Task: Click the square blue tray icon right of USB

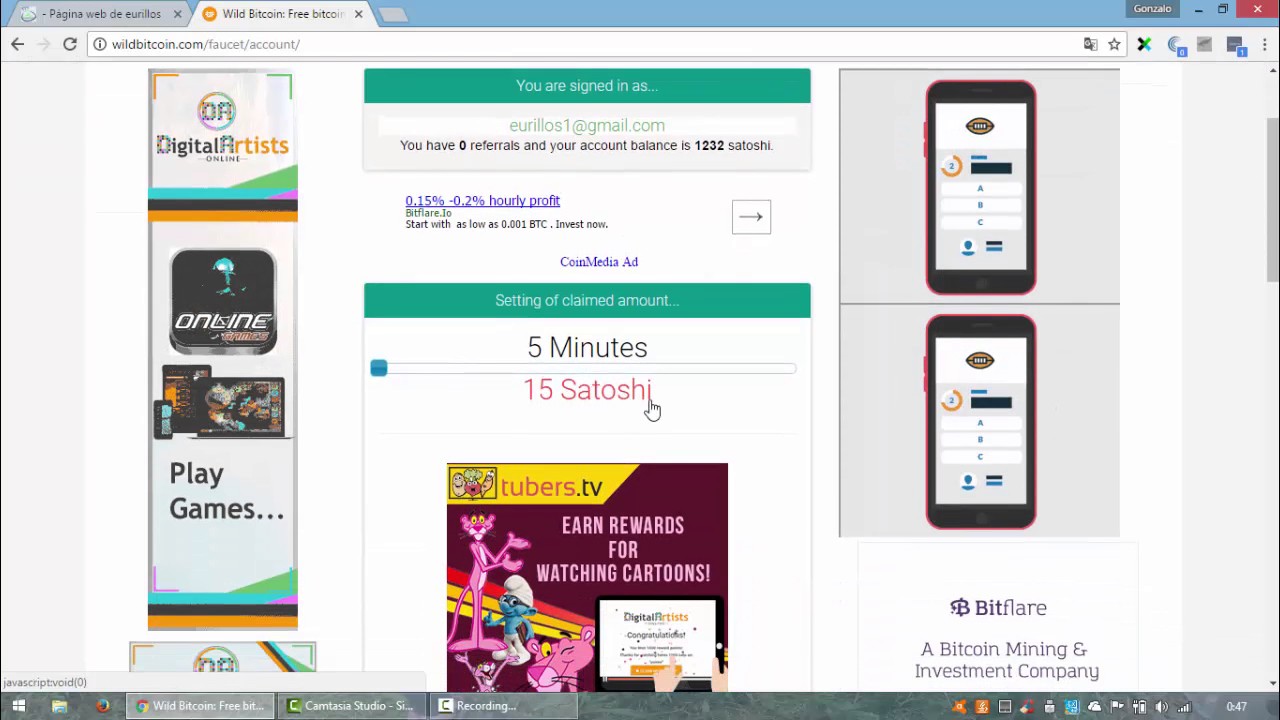Action: [1071, 706]
